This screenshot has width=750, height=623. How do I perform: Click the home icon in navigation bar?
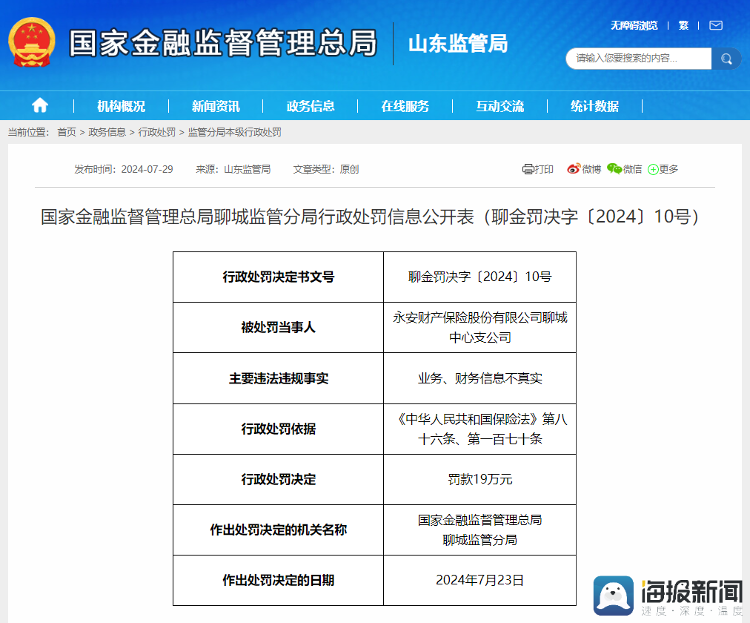click(x=40, y=106)
